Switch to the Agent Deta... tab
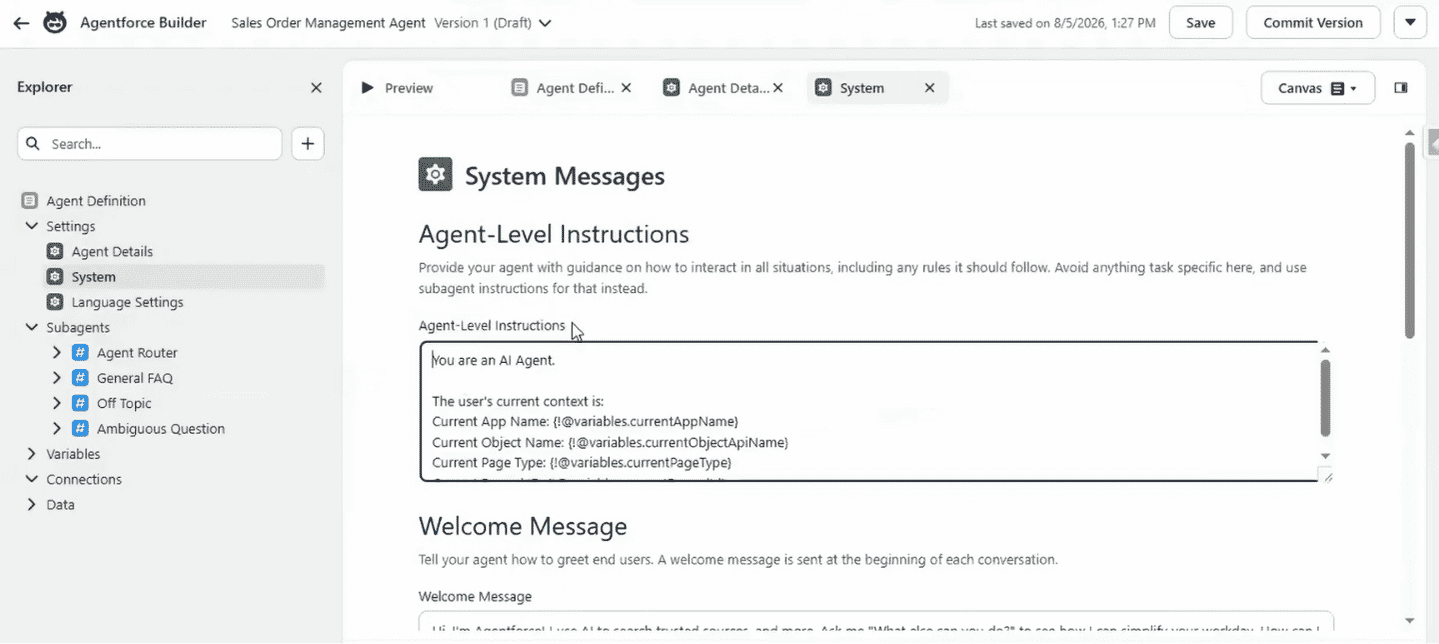This screenshot has height=644, width=1439. pos(728,88)
